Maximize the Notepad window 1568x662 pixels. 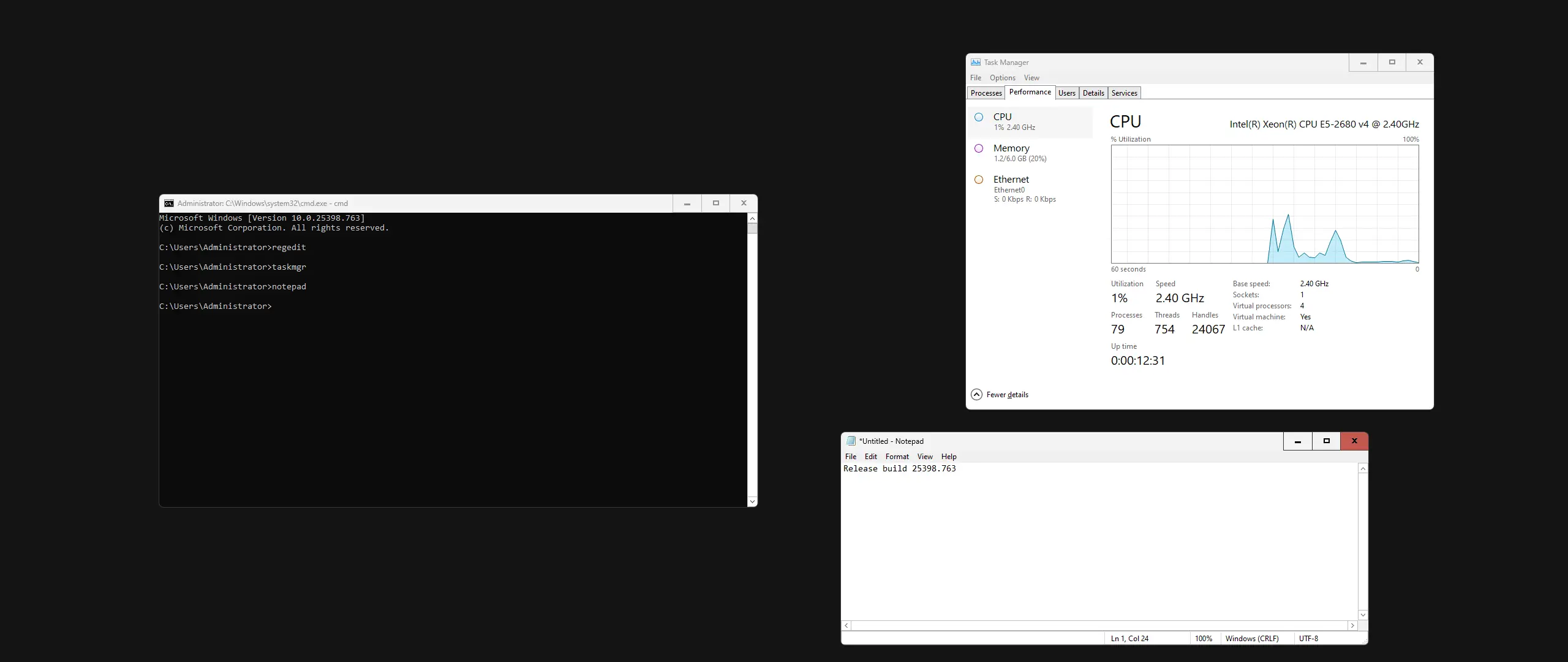pos(1326,441)
